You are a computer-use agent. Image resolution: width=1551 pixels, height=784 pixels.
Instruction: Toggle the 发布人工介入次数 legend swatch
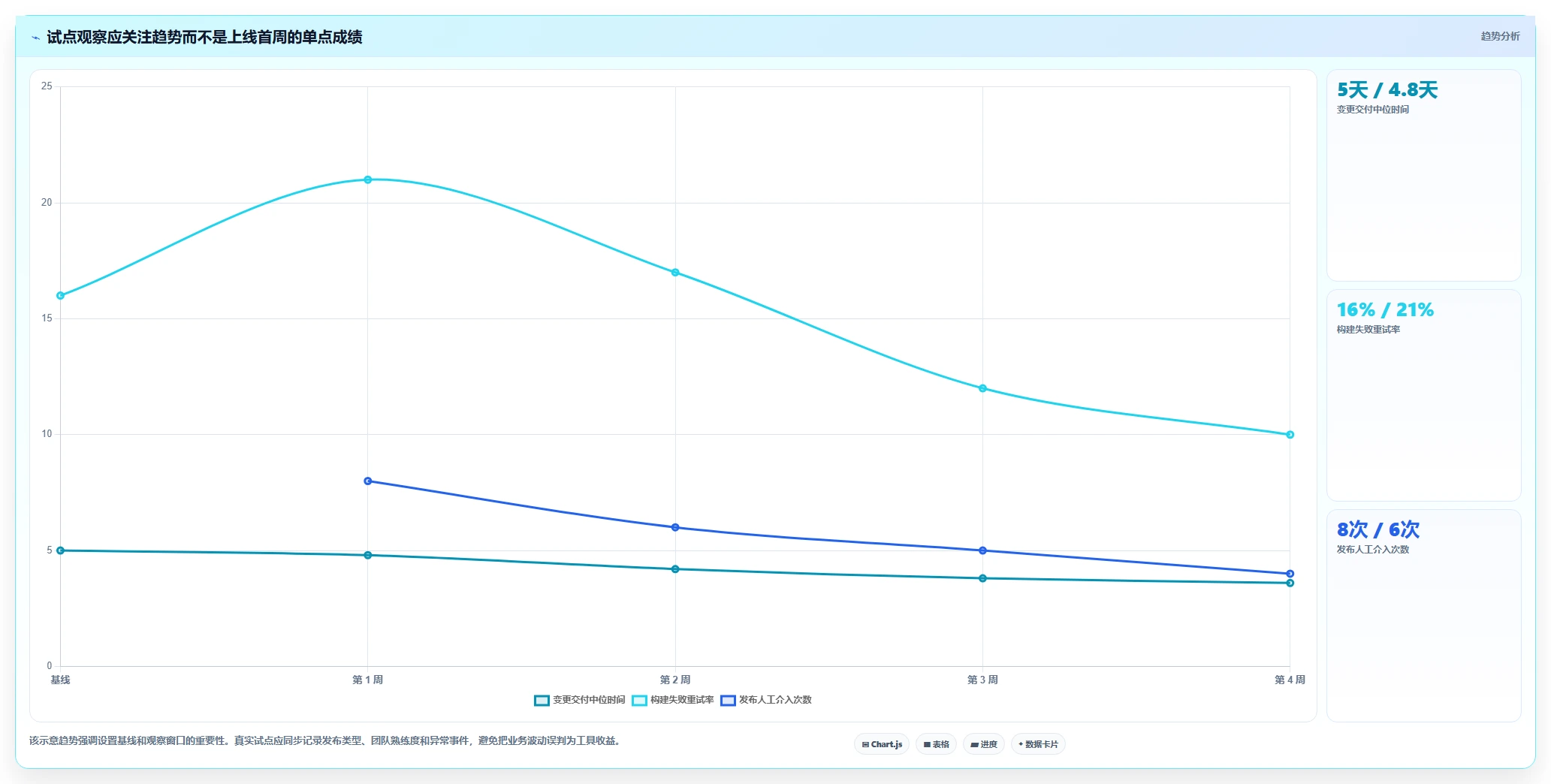click(x=728, y=700)
